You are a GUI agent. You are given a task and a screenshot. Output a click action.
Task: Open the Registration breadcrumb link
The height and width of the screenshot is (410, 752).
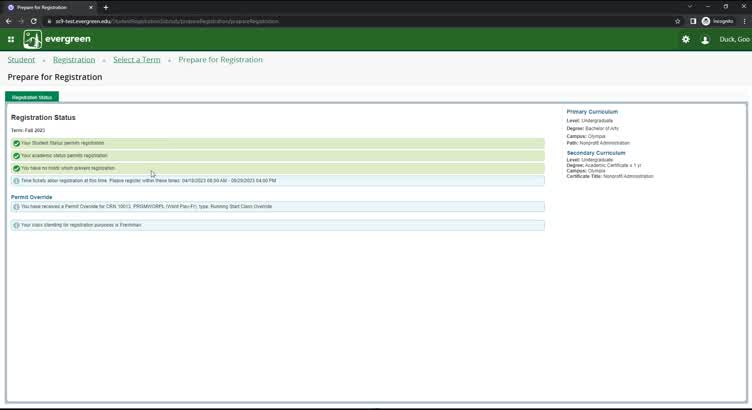[74, 60]
